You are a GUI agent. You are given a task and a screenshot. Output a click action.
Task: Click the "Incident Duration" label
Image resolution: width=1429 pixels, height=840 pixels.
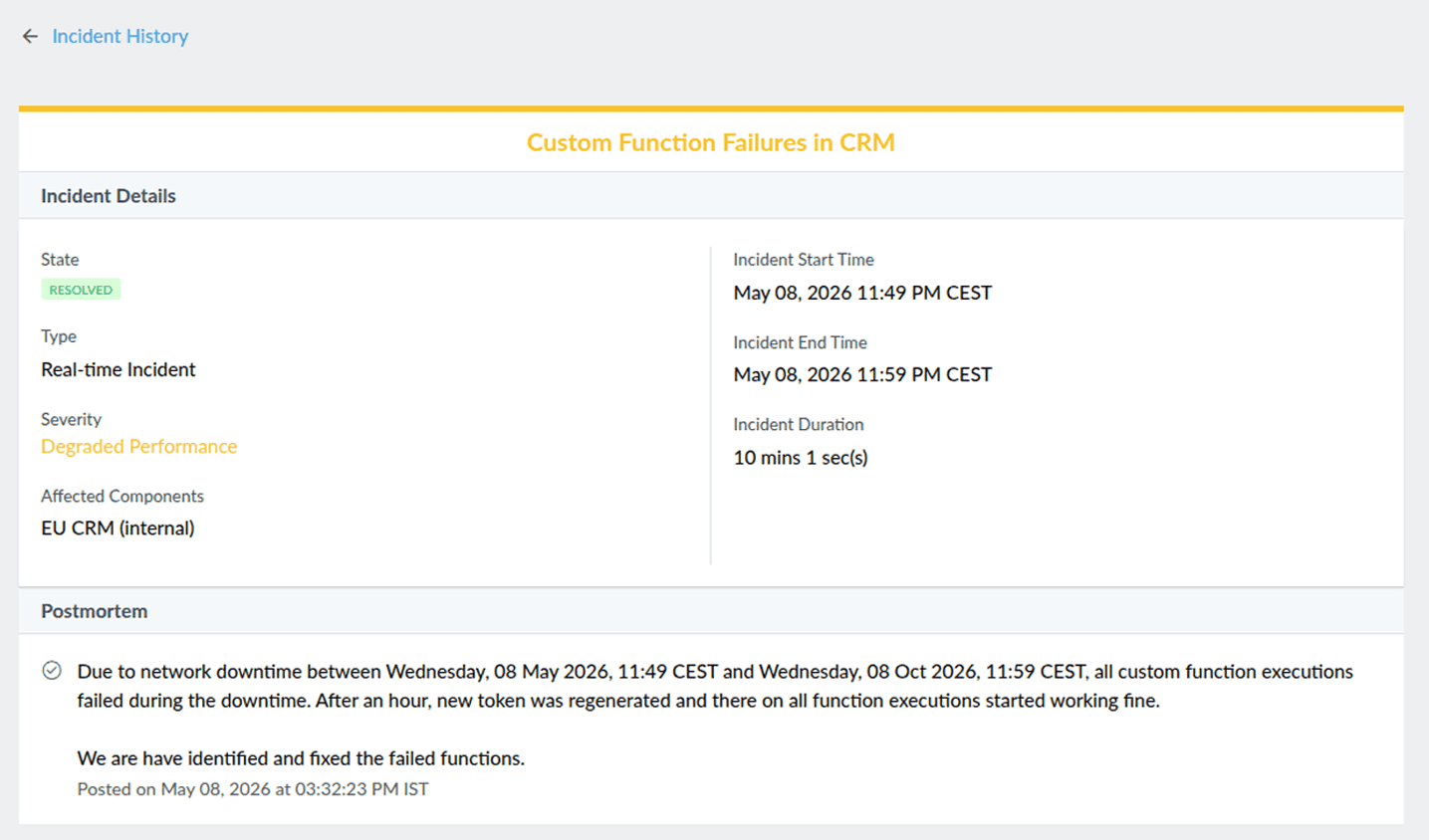click(x=799, y=424)
